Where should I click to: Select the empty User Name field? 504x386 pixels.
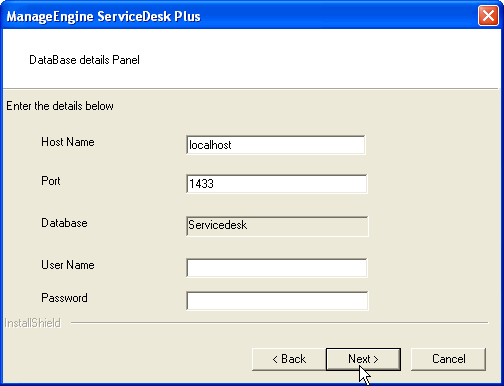coord(277,268)
